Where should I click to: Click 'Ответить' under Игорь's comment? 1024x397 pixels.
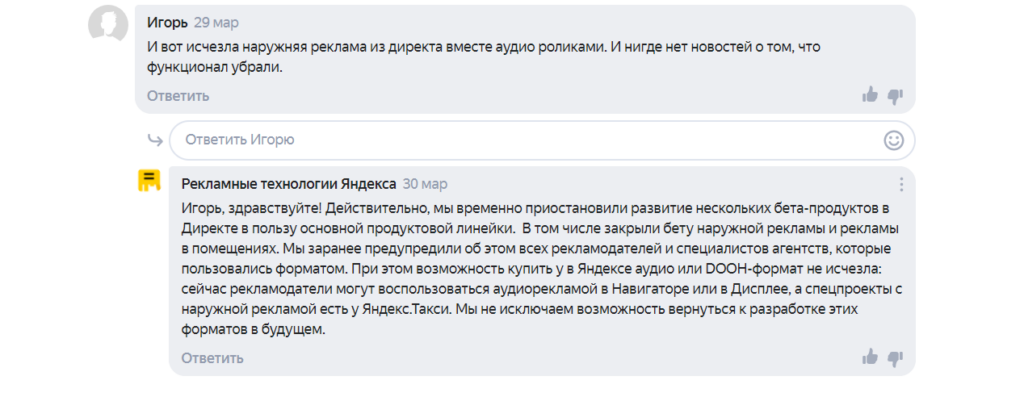pos(178,96)
